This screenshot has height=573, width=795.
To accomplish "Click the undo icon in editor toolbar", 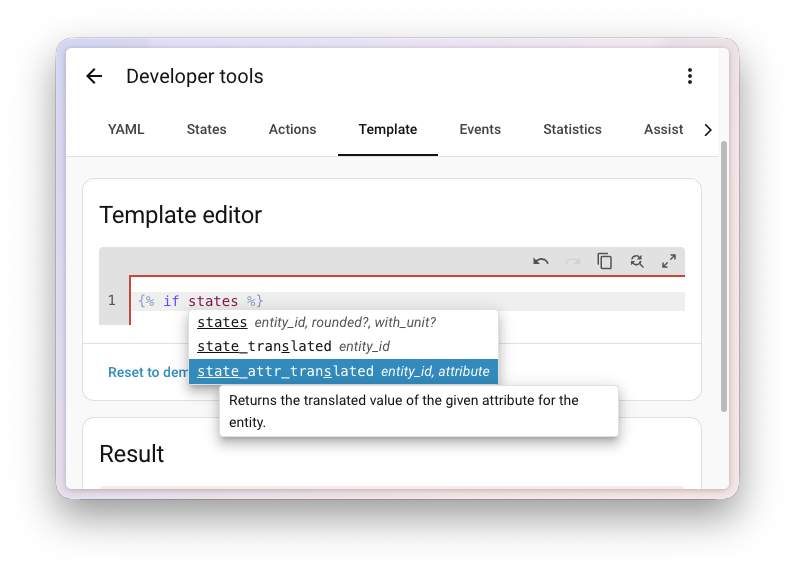I will pos(541,262).
